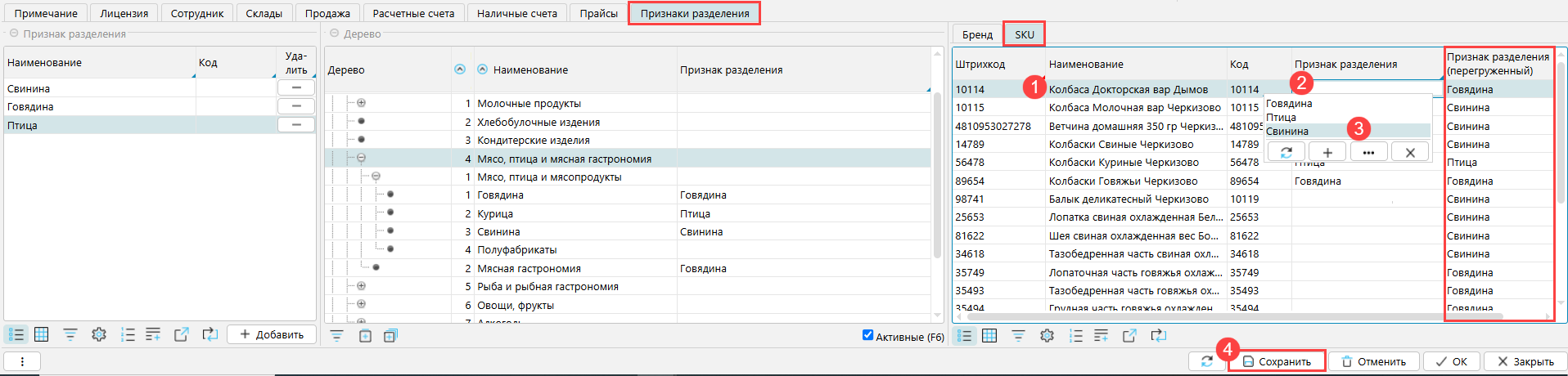The height and width of the screenshot is (376, 1568).
Task: Open settings gear in left panel toolbar
Action: pos(99,334)
